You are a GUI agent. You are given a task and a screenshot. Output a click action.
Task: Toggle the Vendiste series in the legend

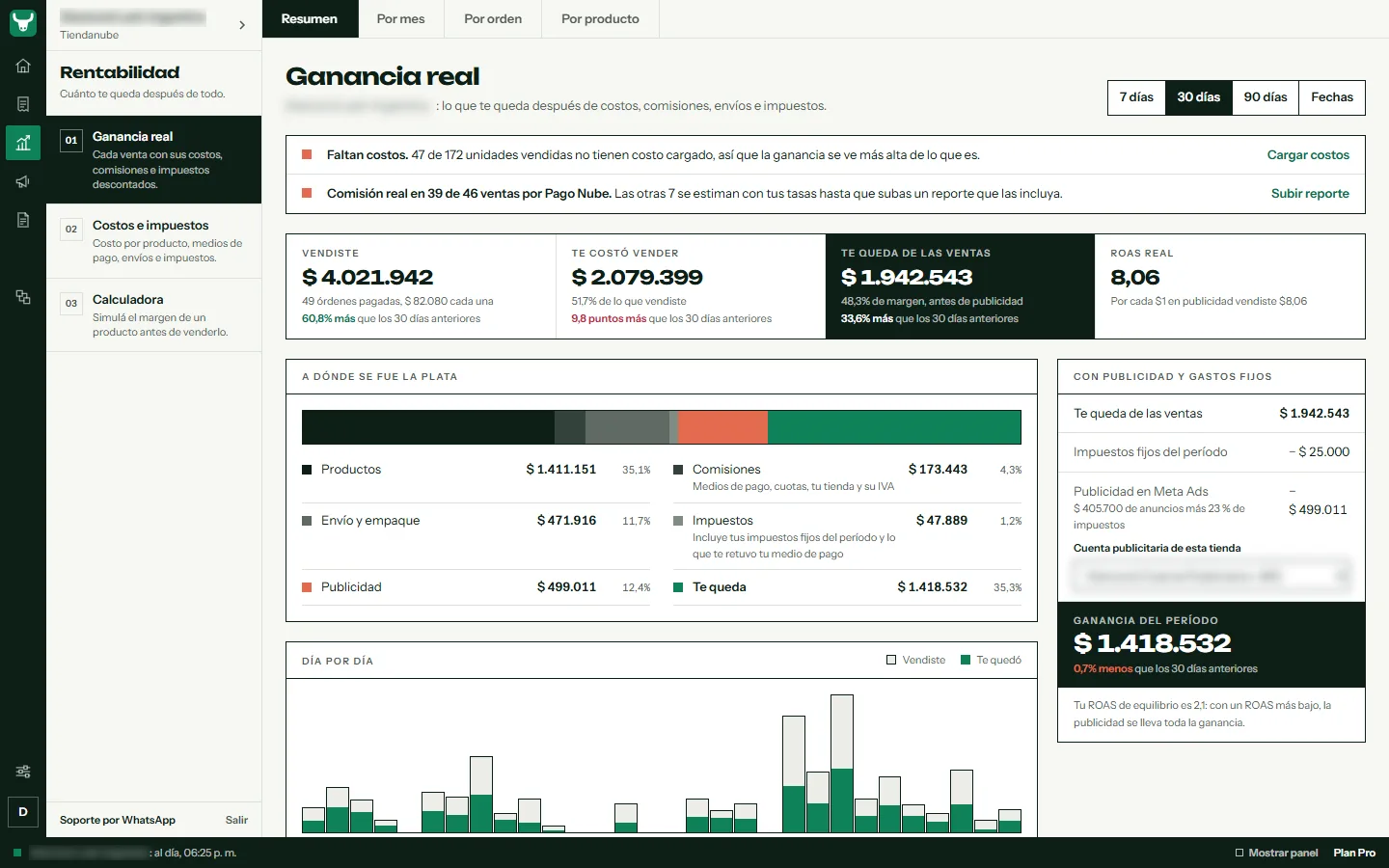click(915, 660)
